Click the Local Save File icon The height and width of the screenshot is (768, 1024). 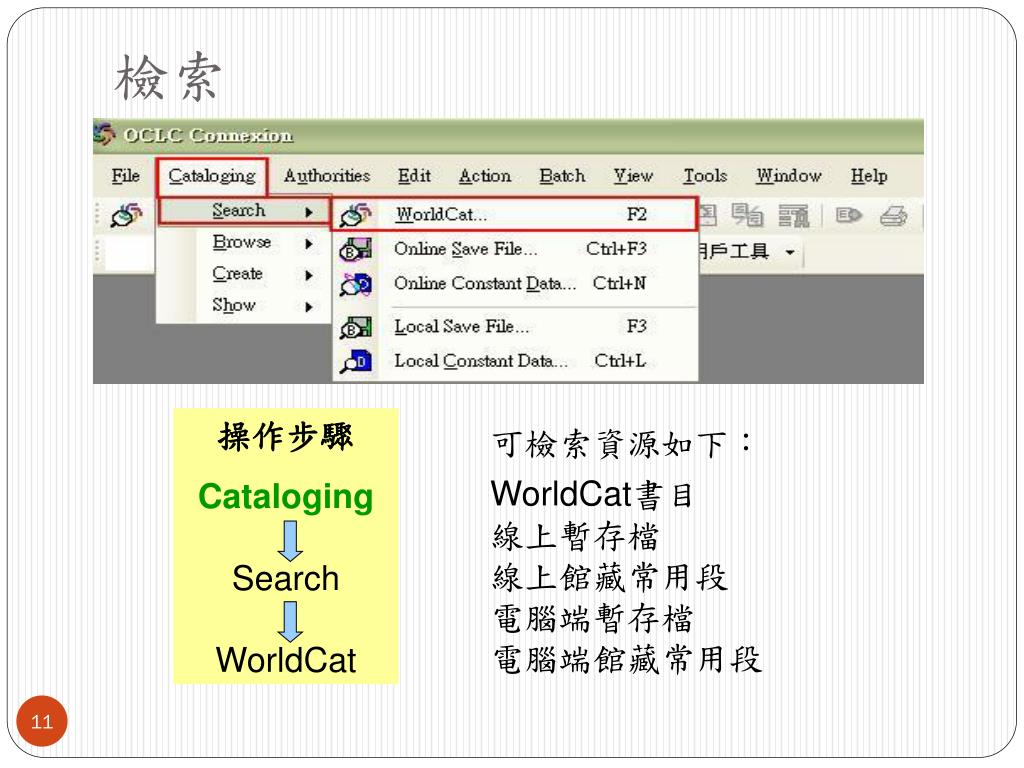(355, 327)
